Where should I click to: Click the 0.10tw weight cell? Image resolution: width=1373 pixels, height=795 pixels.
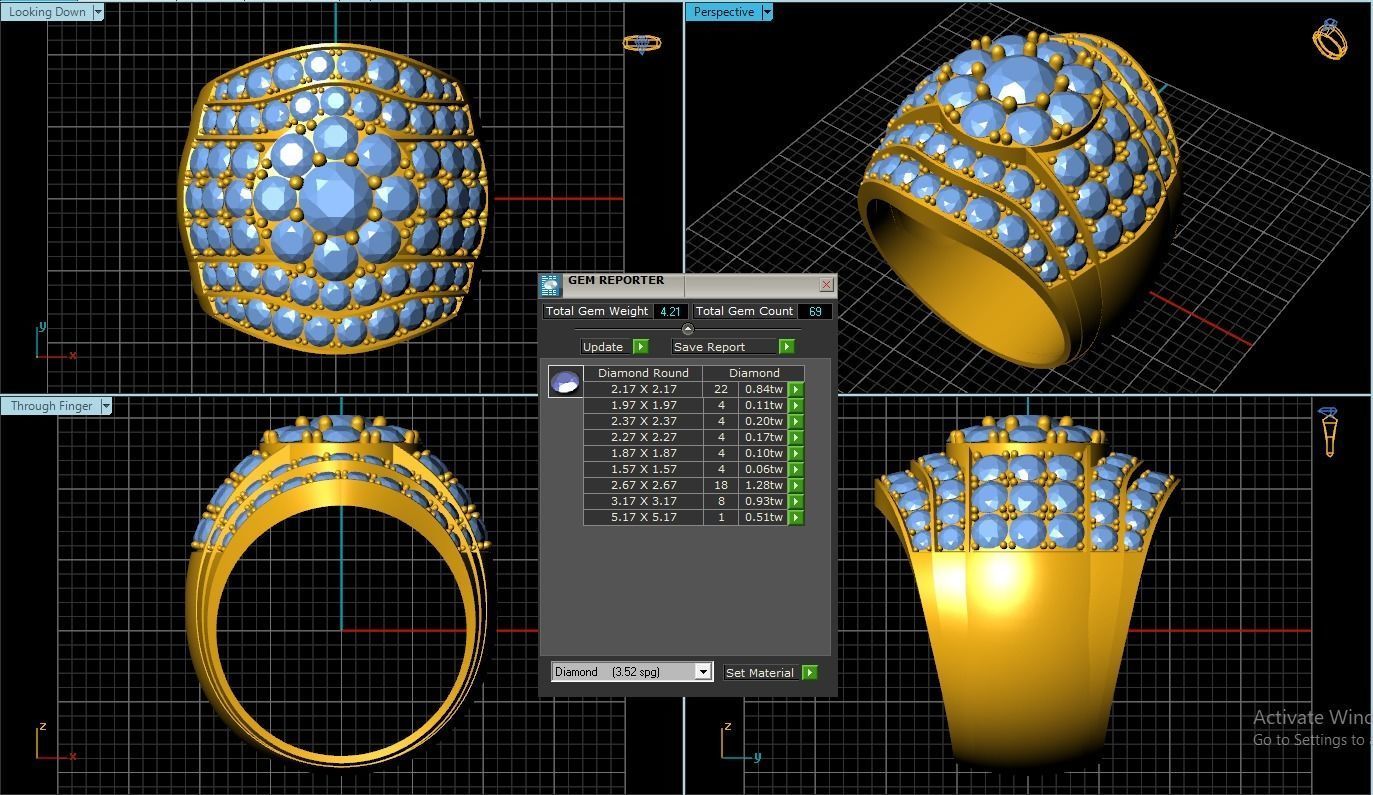[x=764, y=453]
